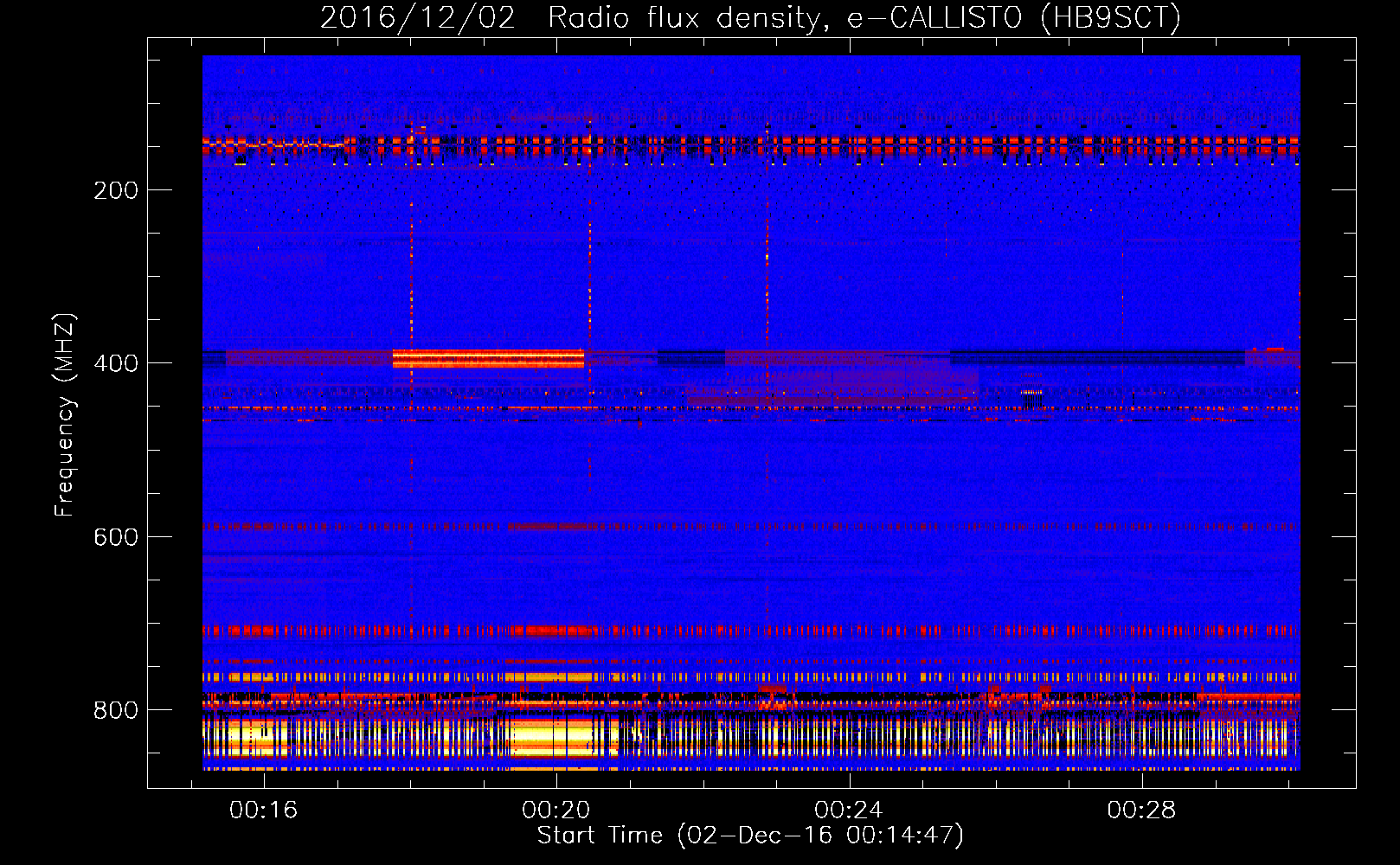The height and width of the screenshot is (865, 1400).
Task: Click the 00:16 time tick label
Action: pos(263,810)
